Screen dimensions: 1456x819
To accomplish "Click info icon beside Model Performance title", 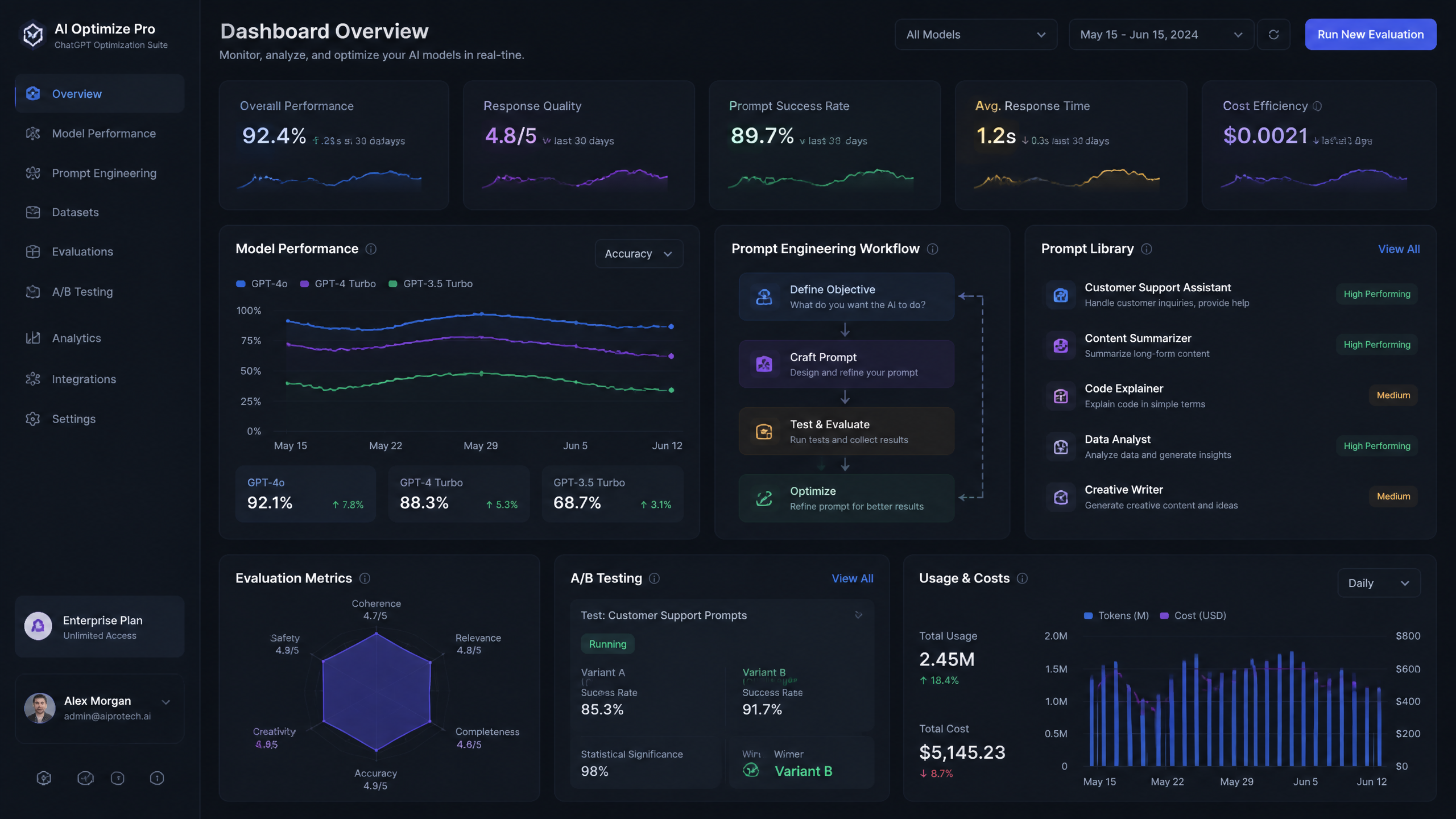I will [x=371, y=249].
